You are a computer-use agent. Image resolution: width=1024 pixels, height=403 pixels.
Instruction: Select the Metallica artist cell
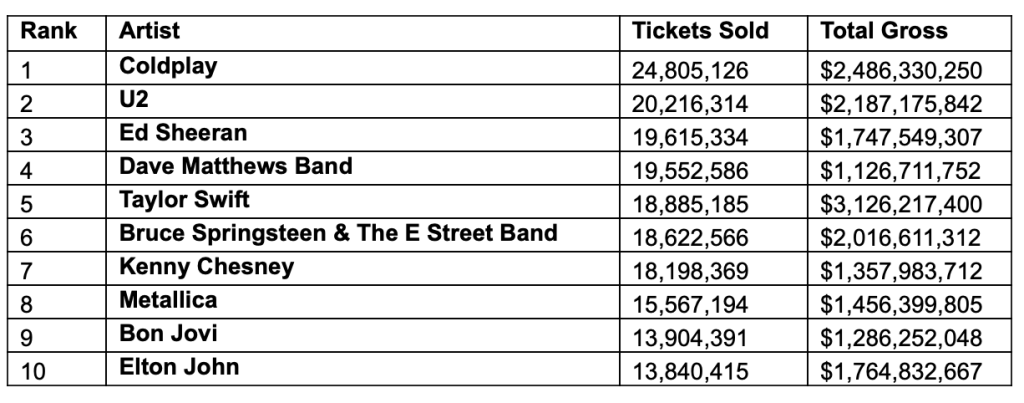tap(168, 300)
